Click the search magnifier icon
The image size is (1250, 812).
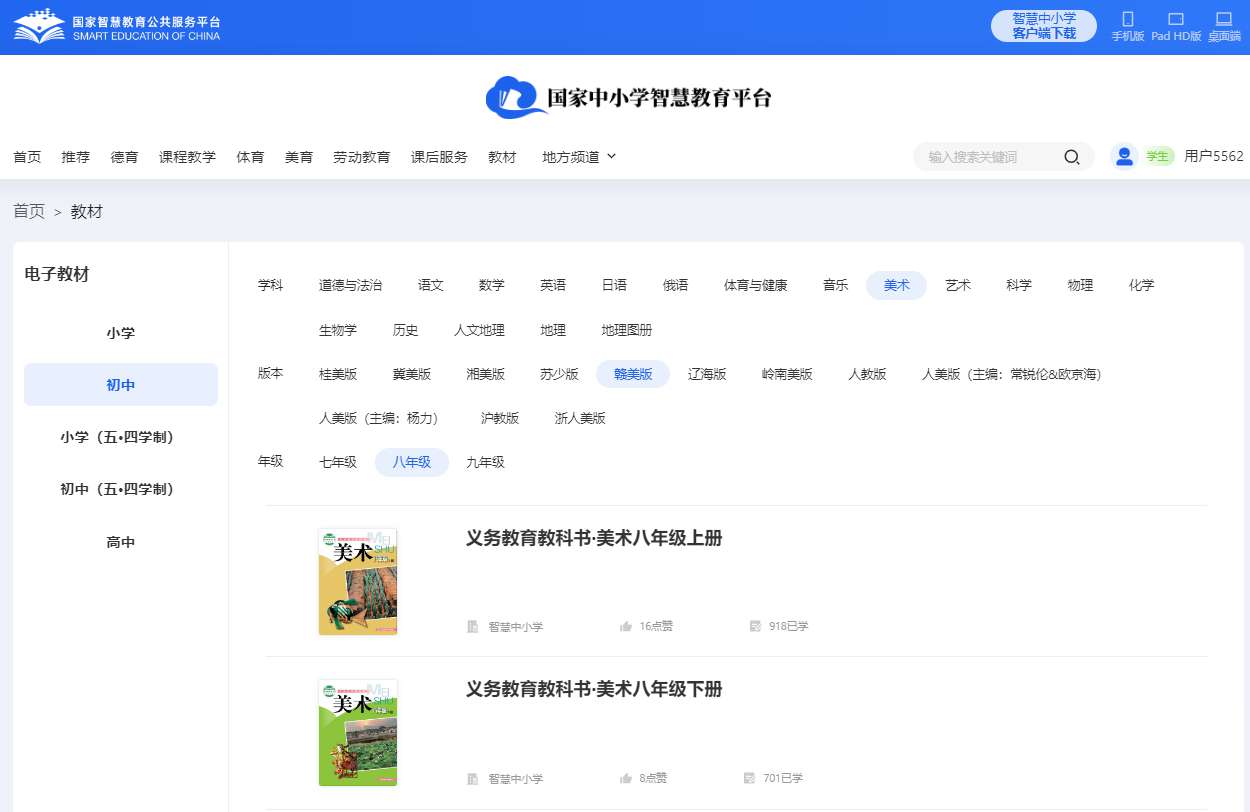[1072, 157]
